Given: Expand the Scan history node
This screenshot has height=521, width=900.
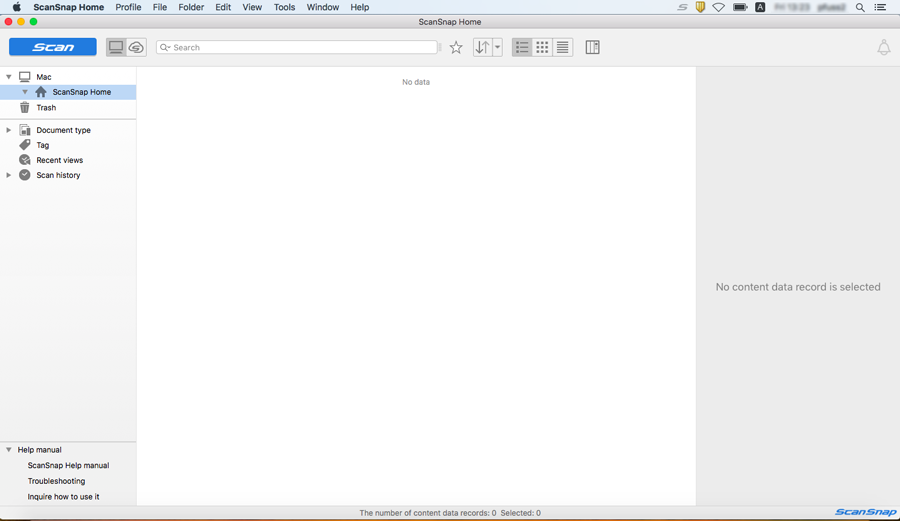Looking at the screenshot, I should click(9, 174).
